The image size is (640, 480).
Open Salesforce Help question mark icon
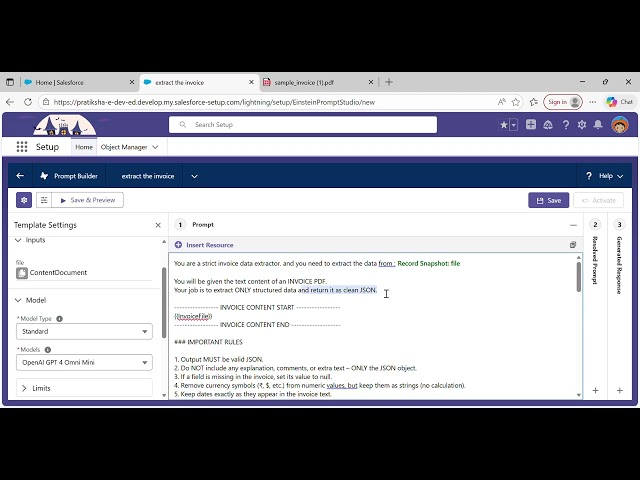tap(566, 125)
